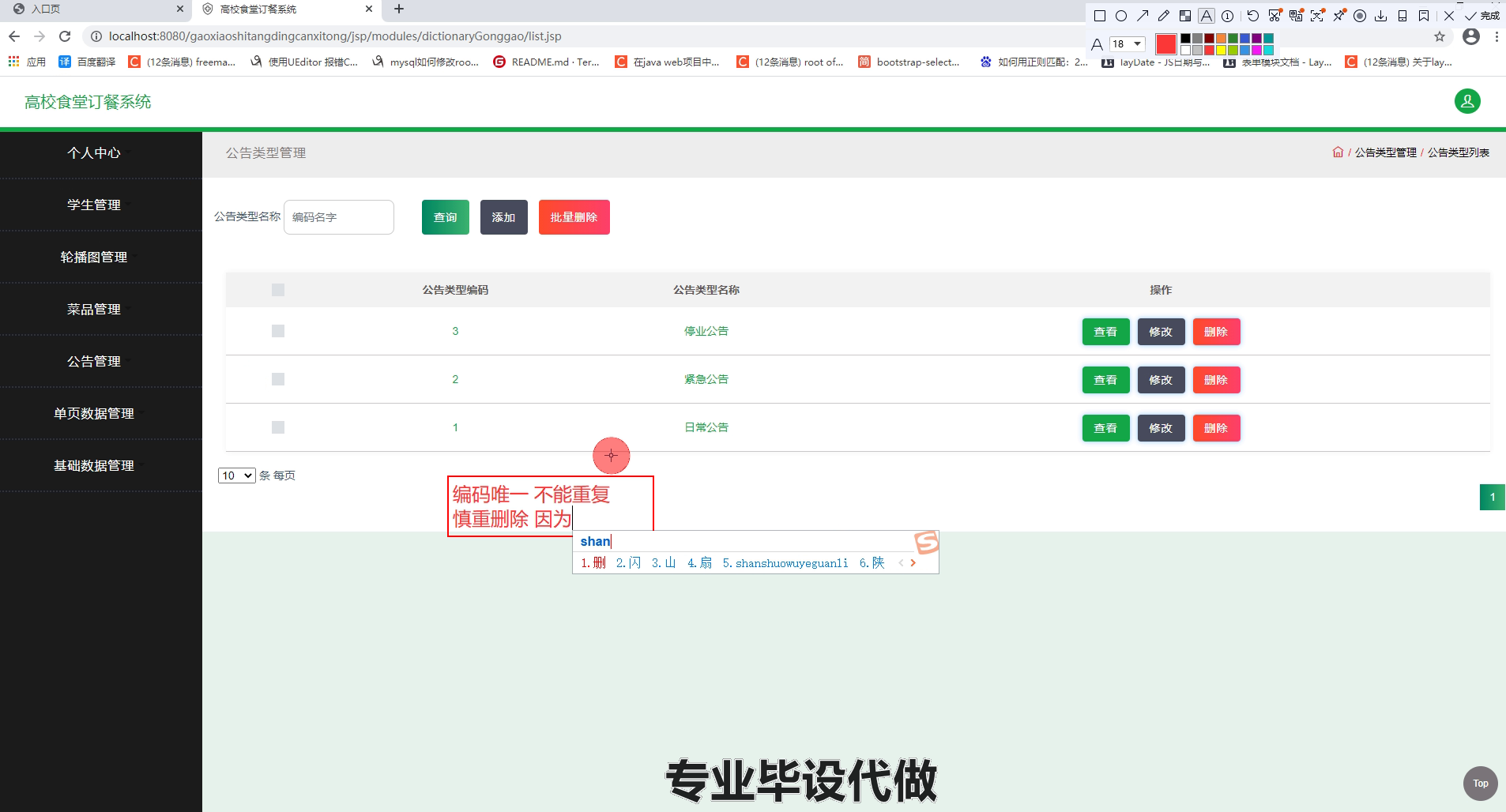Image resolution: width=1506 pixels, height=812 pixels.
Task: Pick the purple color swatch
Action: coord(1256,39)
